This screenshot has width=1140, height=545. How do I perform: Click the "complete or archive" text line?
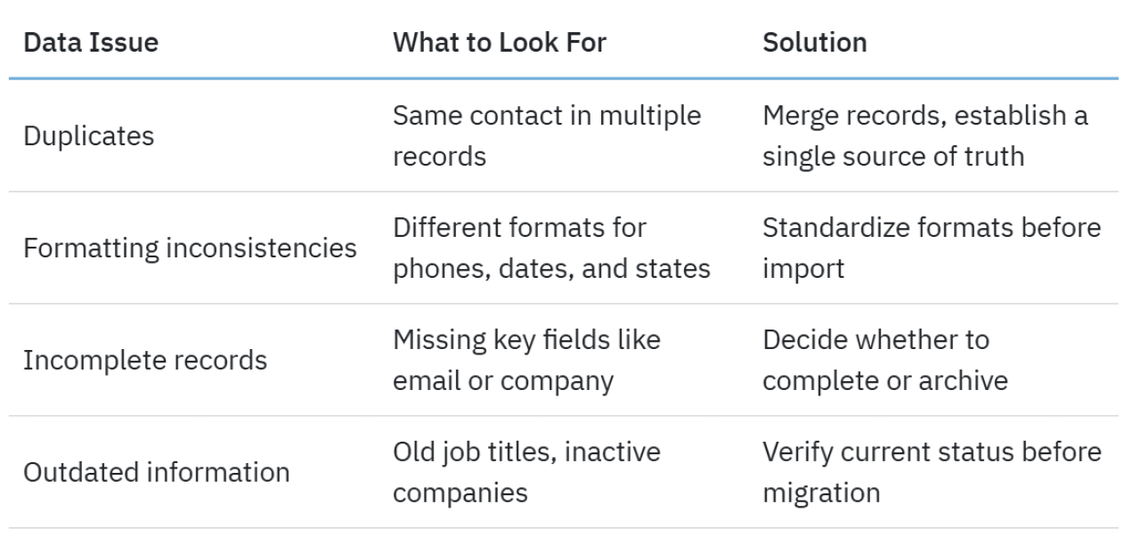click(885, 381)
